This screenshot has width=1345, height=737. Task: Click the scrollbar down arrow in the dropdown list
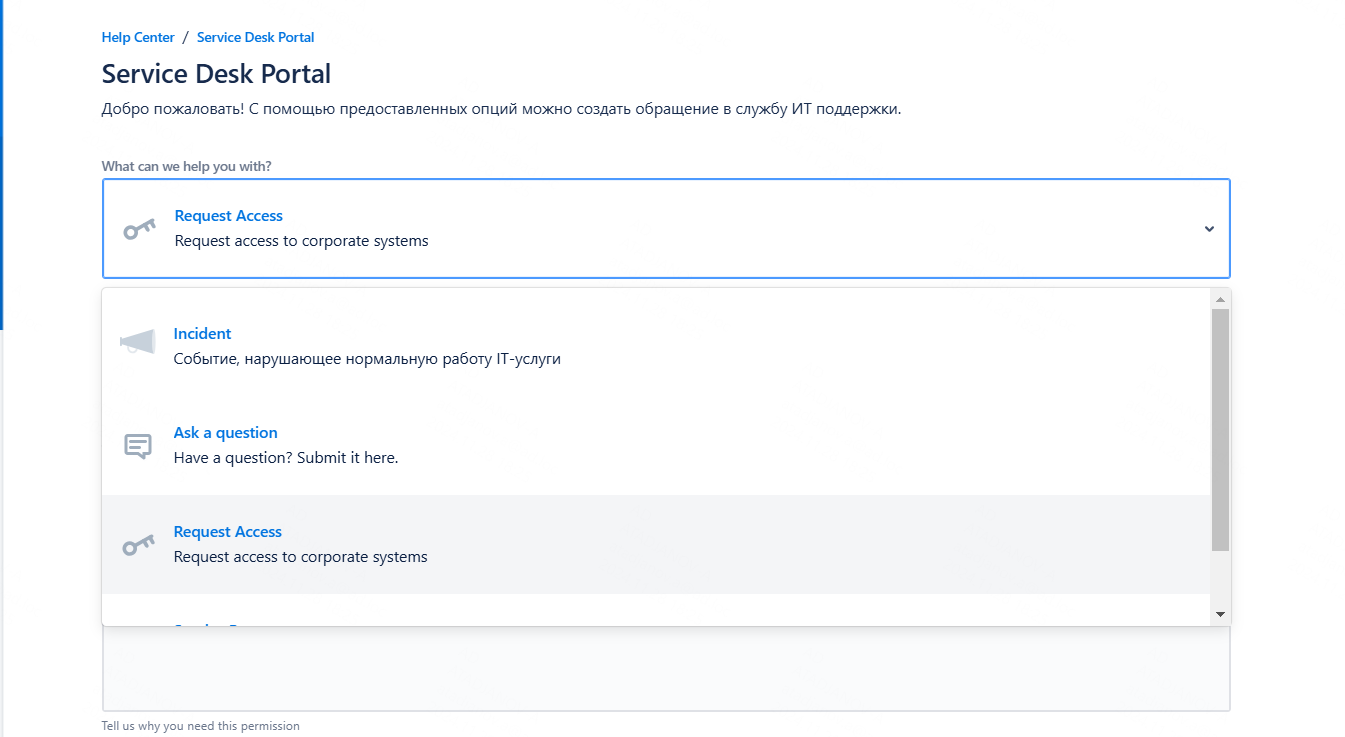tap(1220, 613)
